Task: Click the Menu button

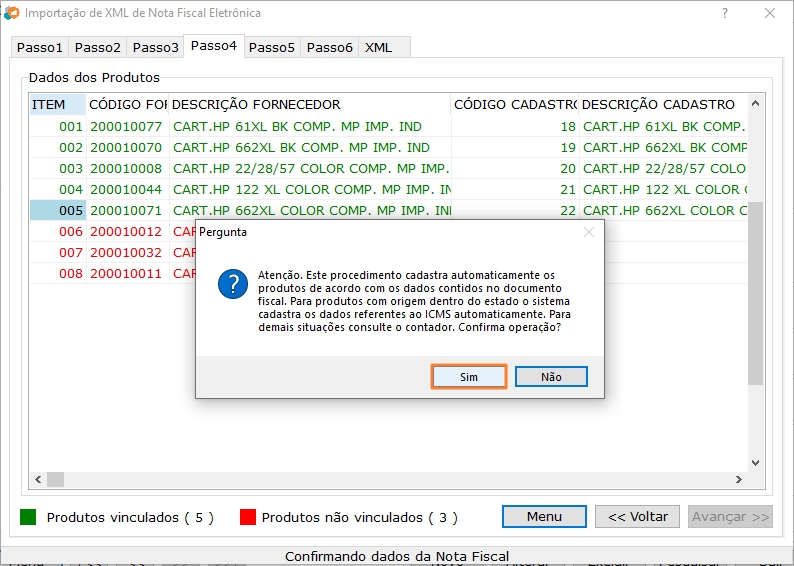Action: 544,517
